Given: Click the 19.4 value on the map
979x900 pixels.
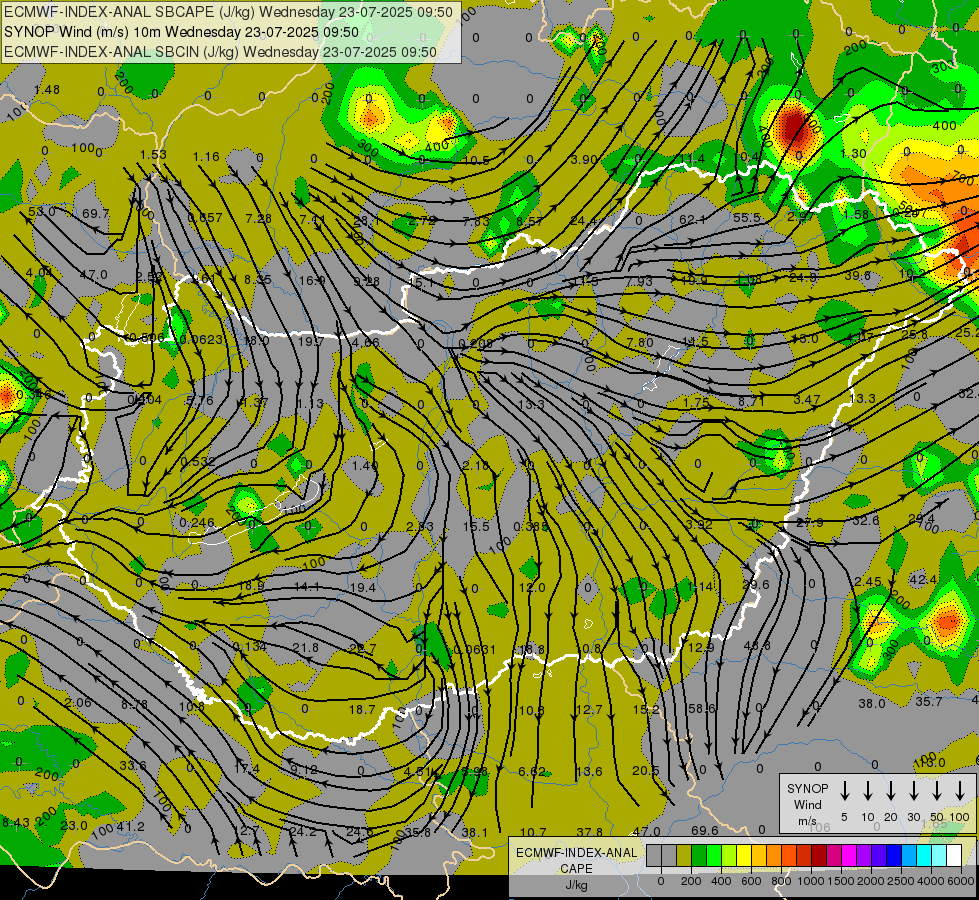Looking at the screenshot, I should pos(363,588).
